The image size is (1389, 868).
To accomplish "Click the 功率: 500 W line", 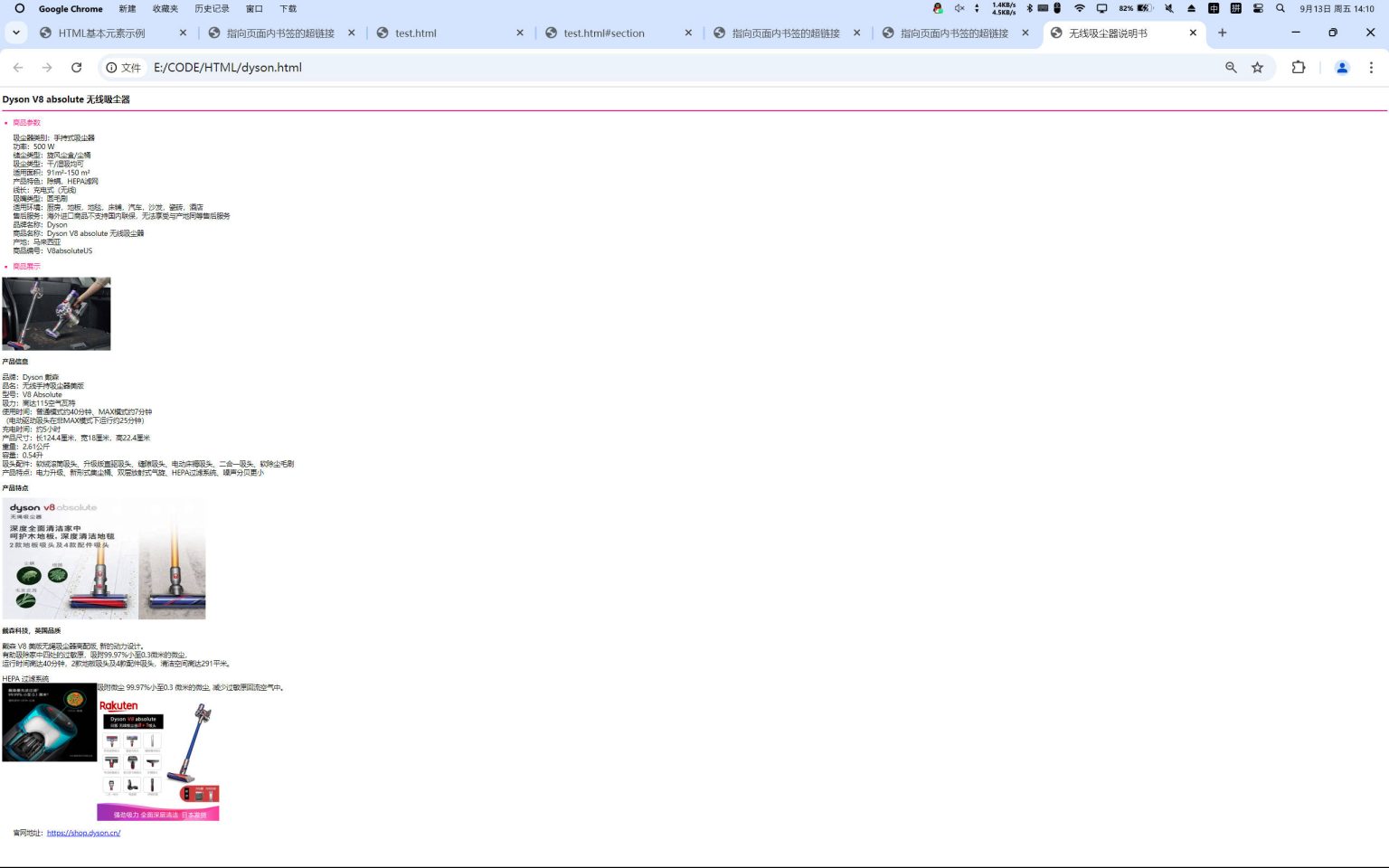I will pos(33,146).
